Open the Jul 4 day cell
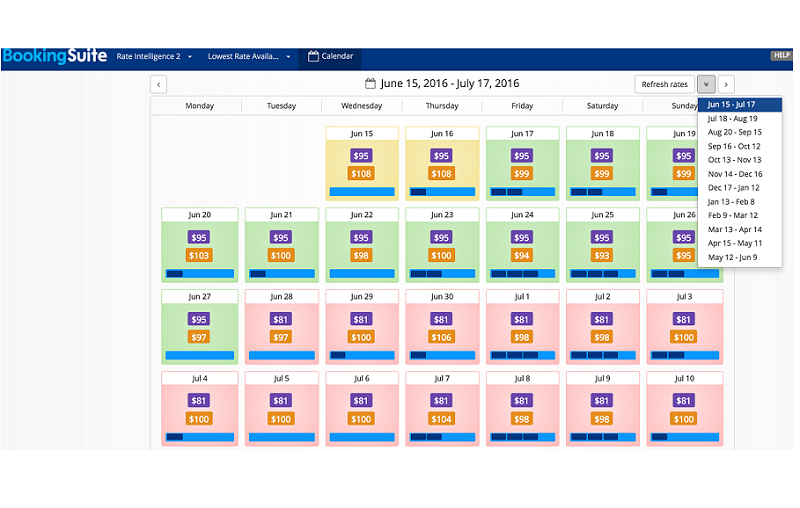This screenshot has height=508, width=800. coord(200,408)
